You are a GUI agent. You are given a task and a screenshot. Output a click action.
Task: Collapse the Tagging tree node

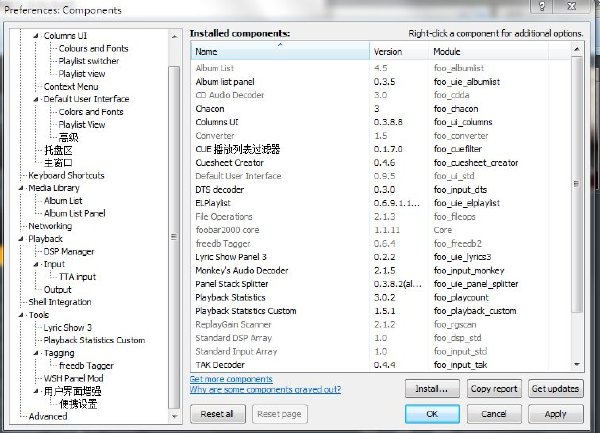[x=36, y=353]
